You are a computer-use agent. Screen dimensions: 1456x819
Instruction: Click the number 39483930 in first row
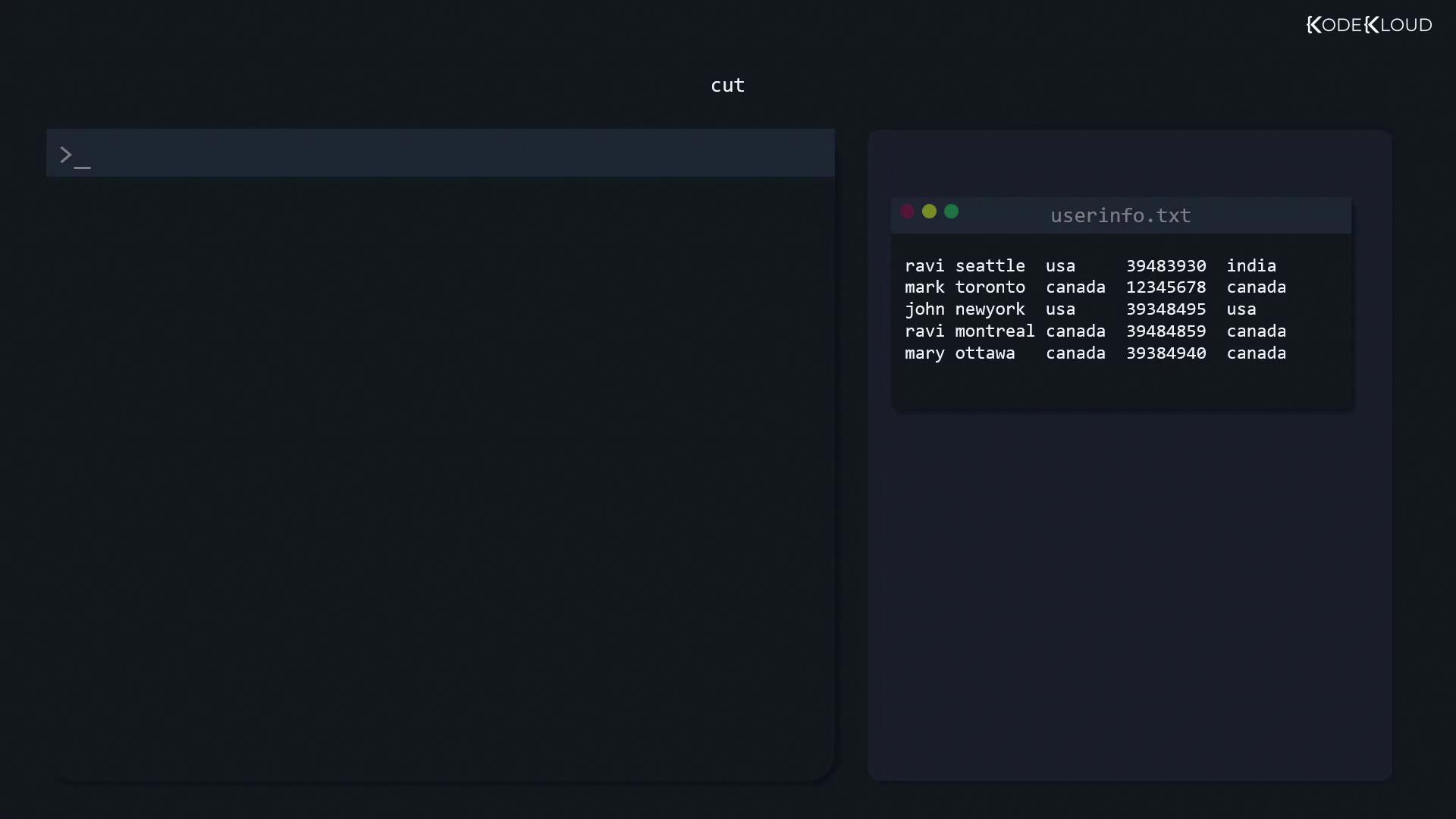click(1166, 266)
